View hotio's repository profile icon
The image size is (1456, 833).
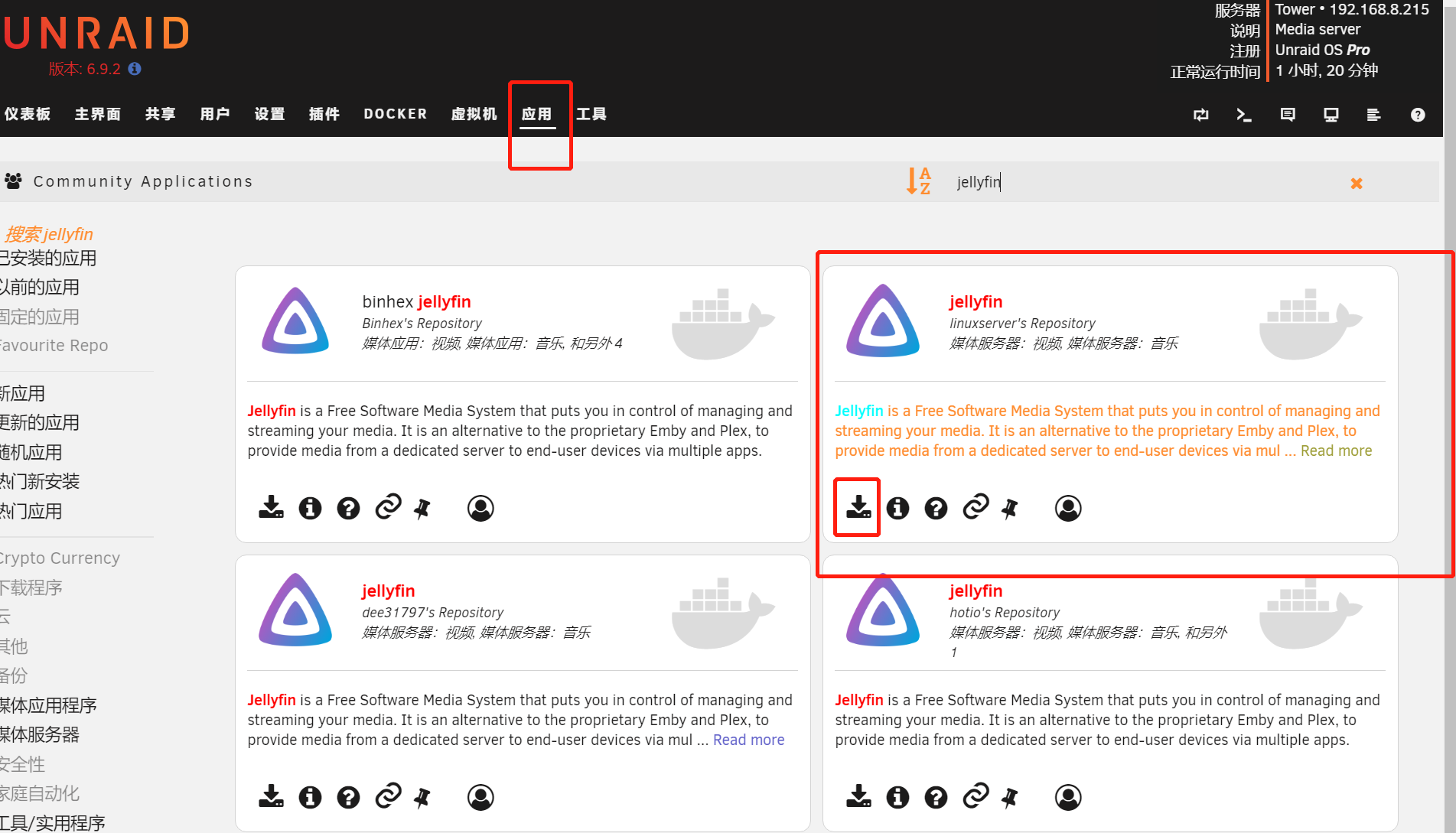pyautogui.click(x=1068, y=797)
